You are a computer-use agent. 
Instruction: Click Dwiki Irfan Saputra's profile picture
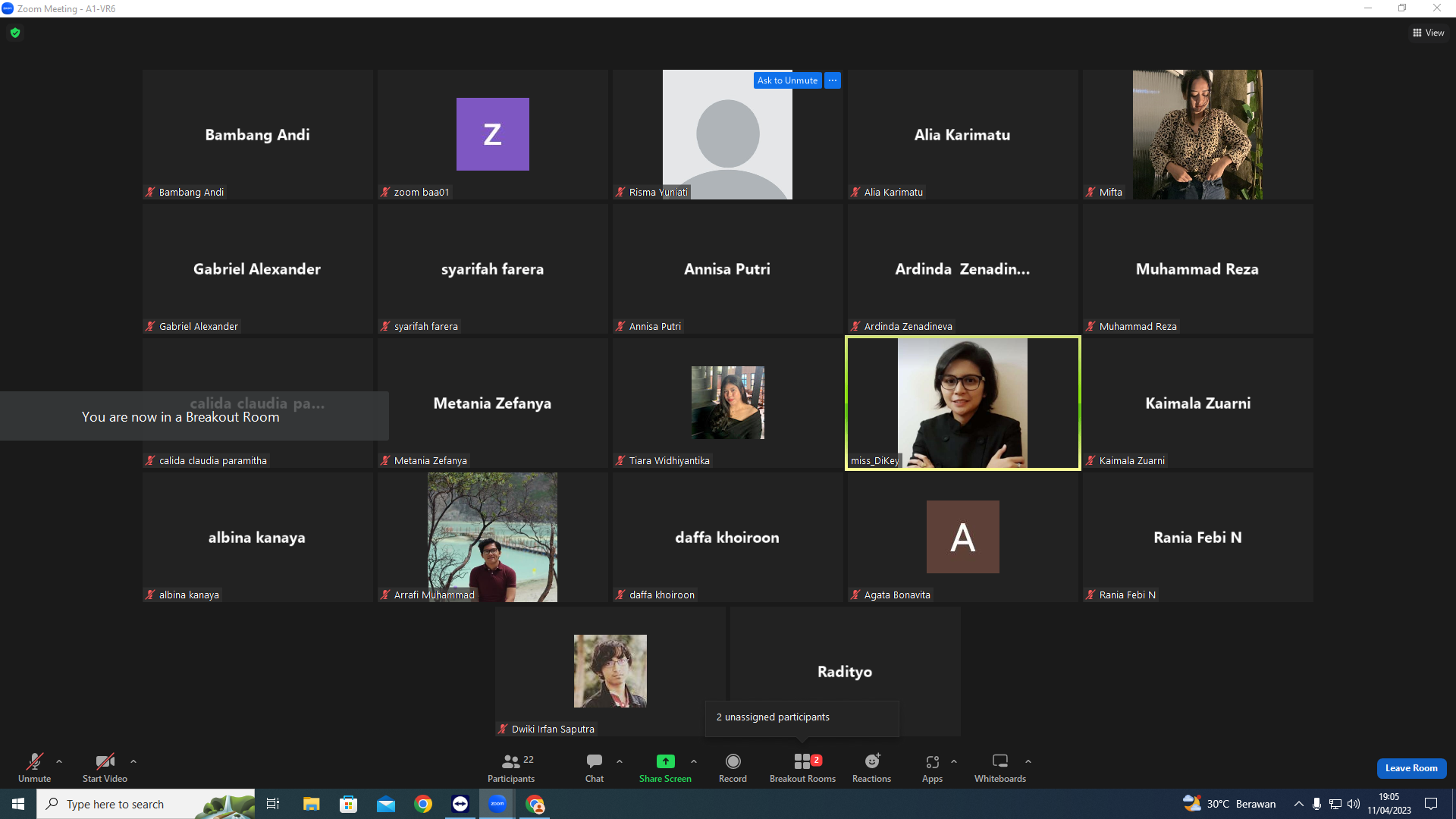tap(610, 671)
